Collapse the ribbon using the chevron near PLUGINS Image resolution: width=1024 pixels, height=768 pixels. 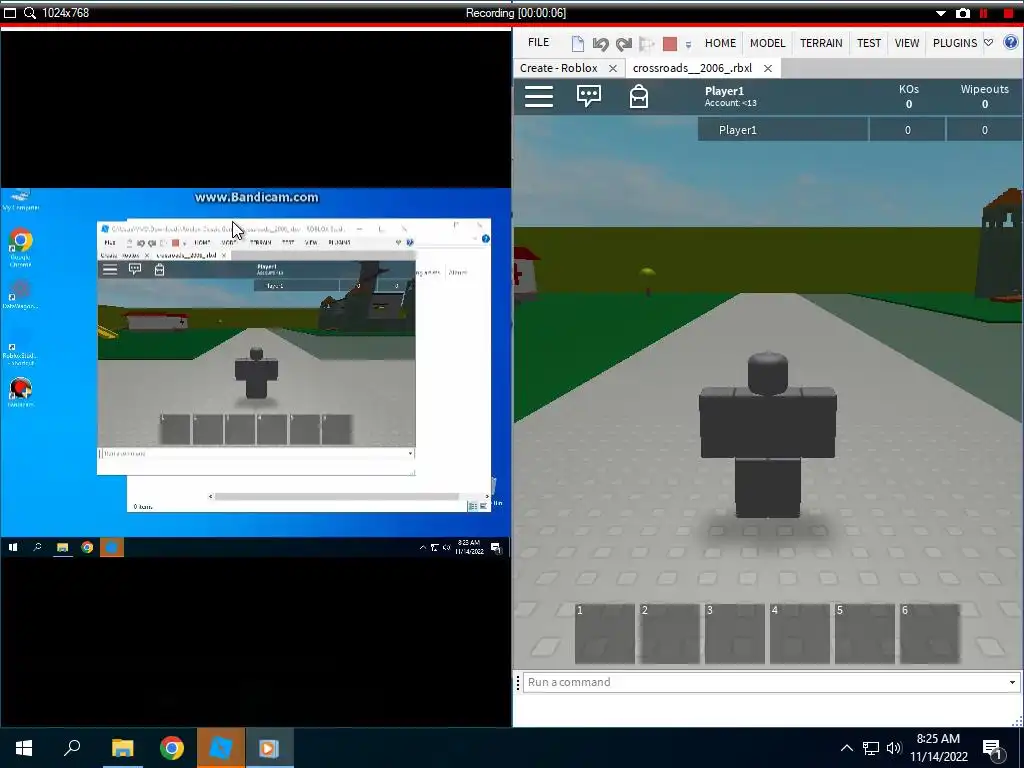(x=989, y=42)
